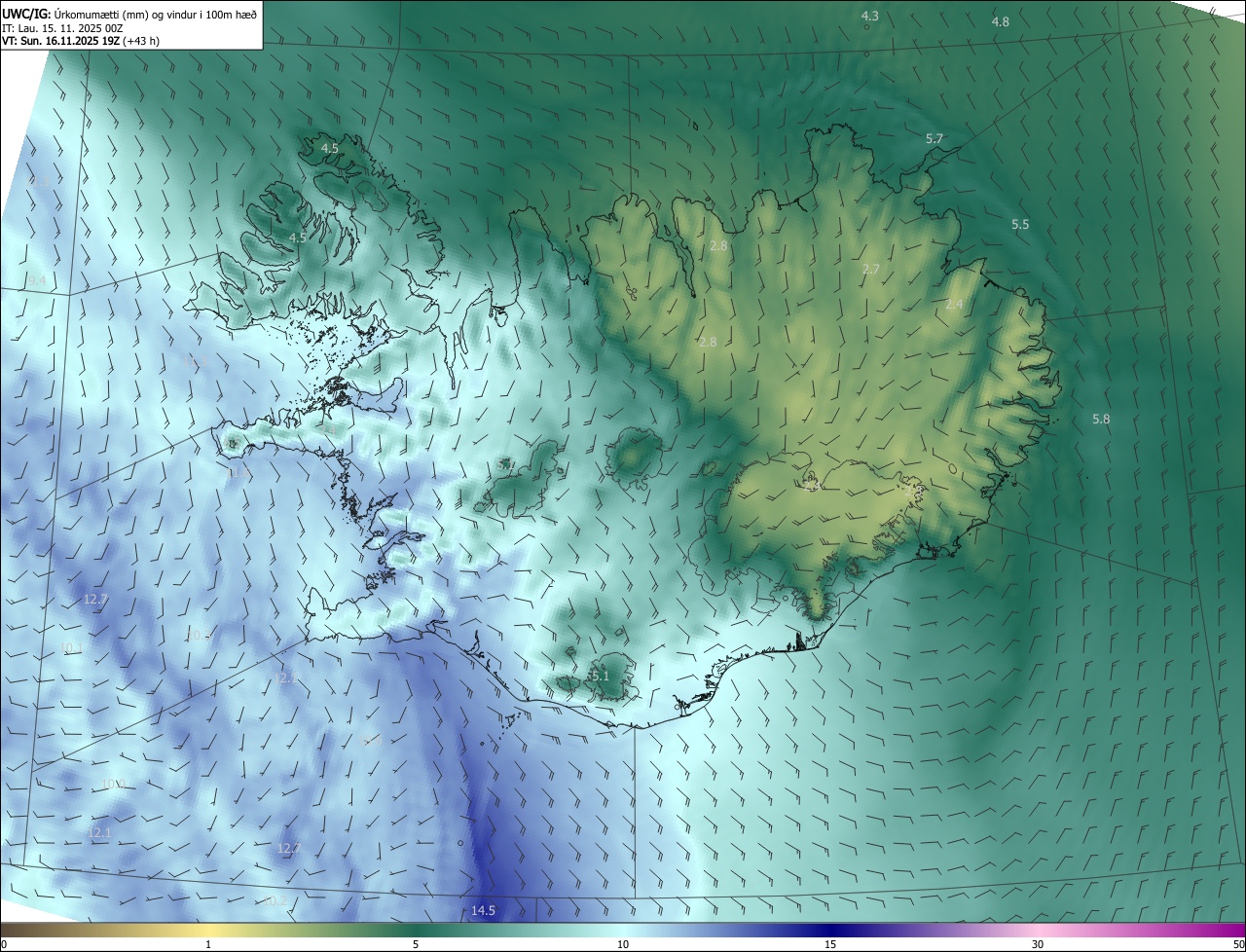This screenshot has width=1246, height=952.
Task: Click the 0 tick on the color scale
Action: pos(4,944)
